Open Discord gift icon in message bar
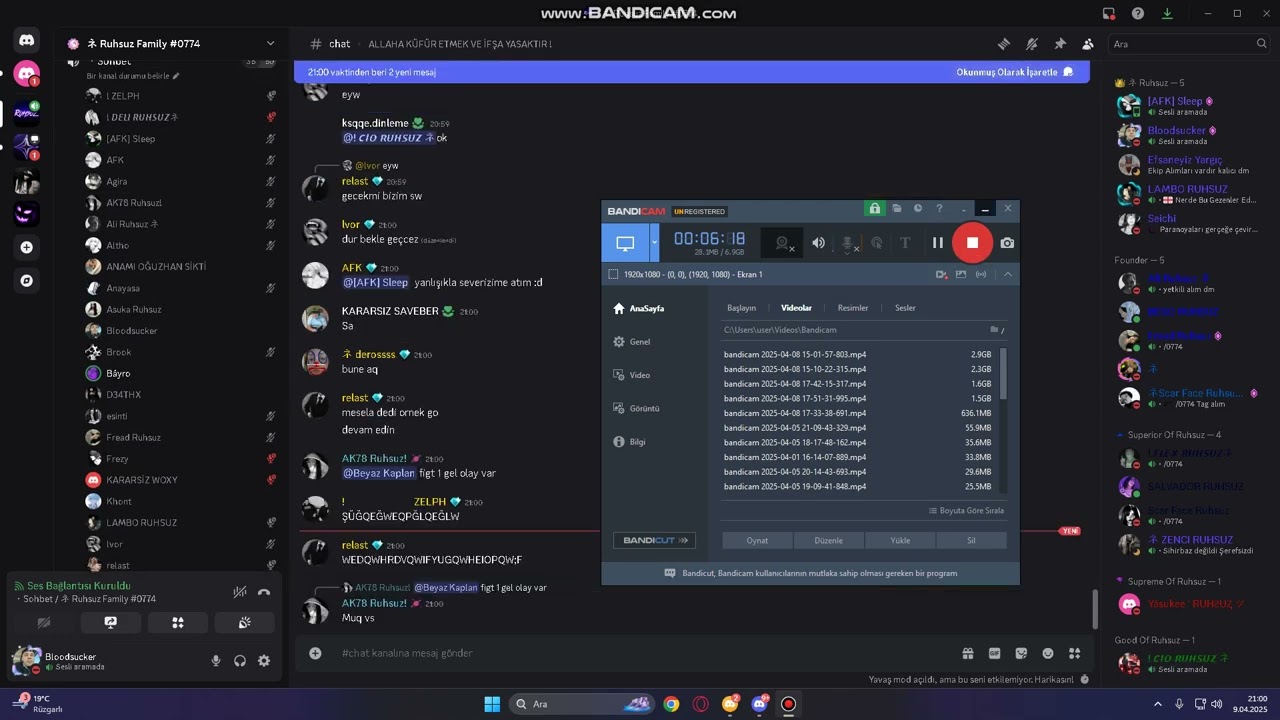This screenshot has height=720, width=1280. tap(968, 653)
